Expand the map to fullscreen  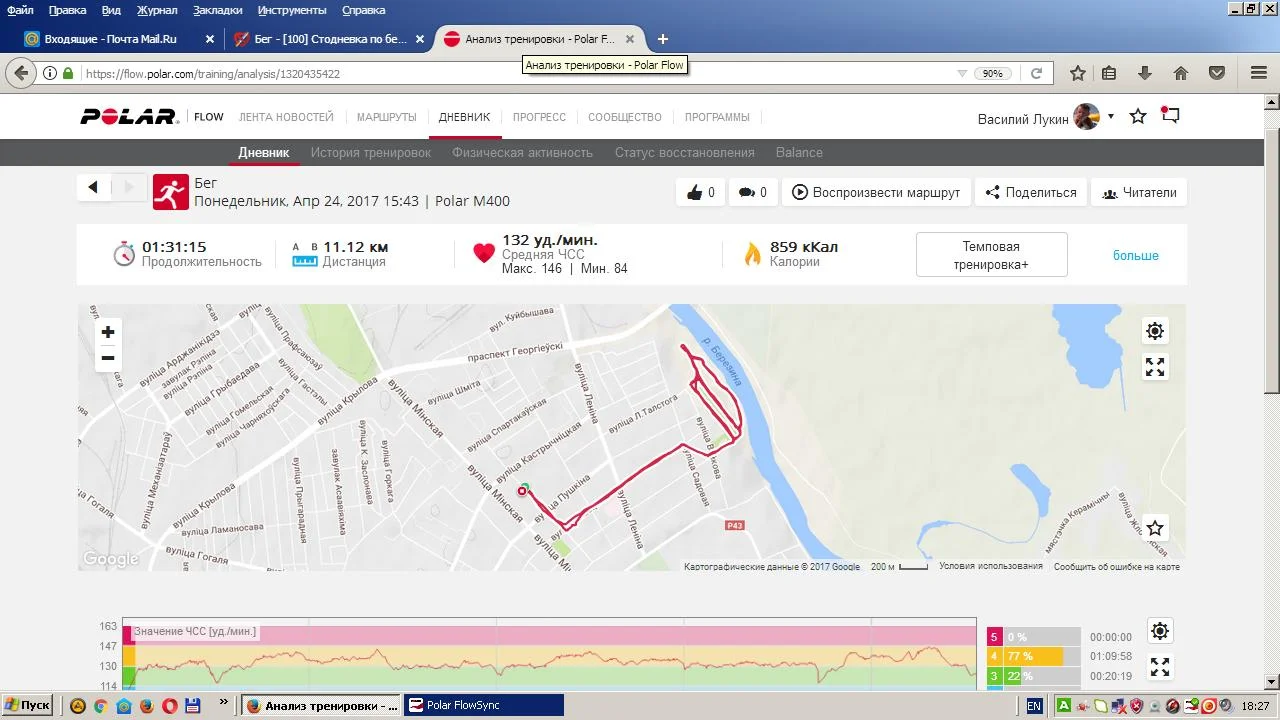point(1155,367)
